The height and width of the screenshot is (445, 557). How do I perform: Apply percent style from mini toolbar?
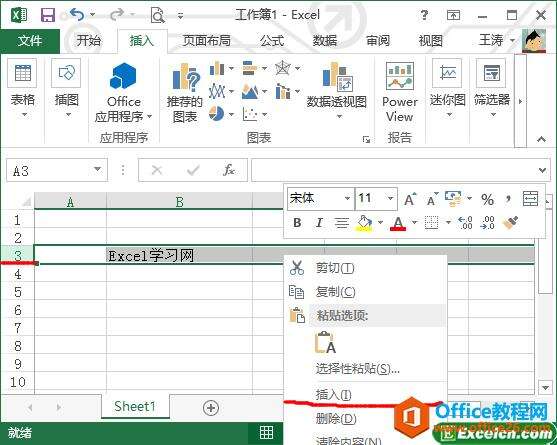point(487,200)
